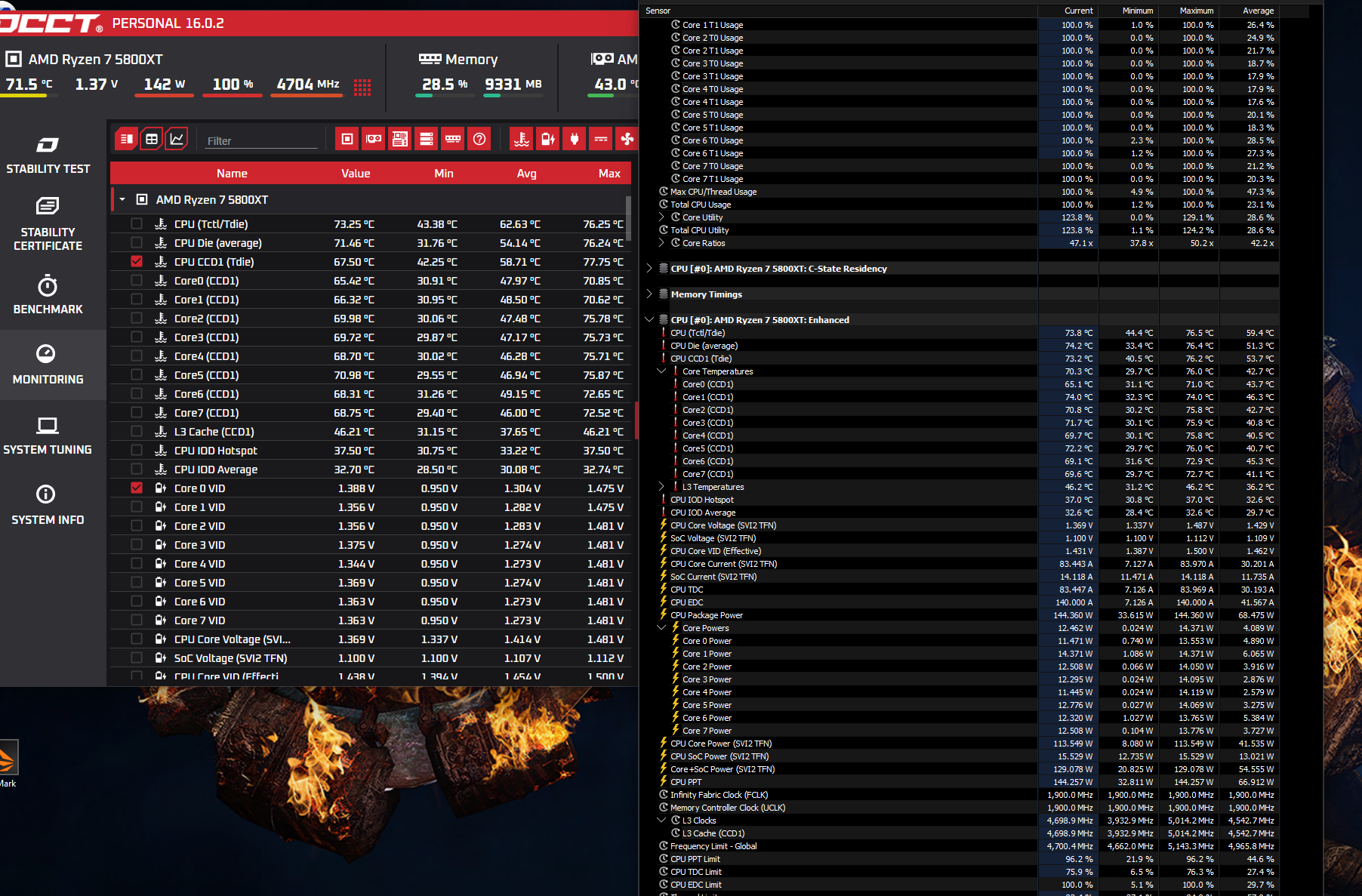Open the partially visible desktop shortcut icon
This screenshot has height=896, width=1362.
(8, 758)
